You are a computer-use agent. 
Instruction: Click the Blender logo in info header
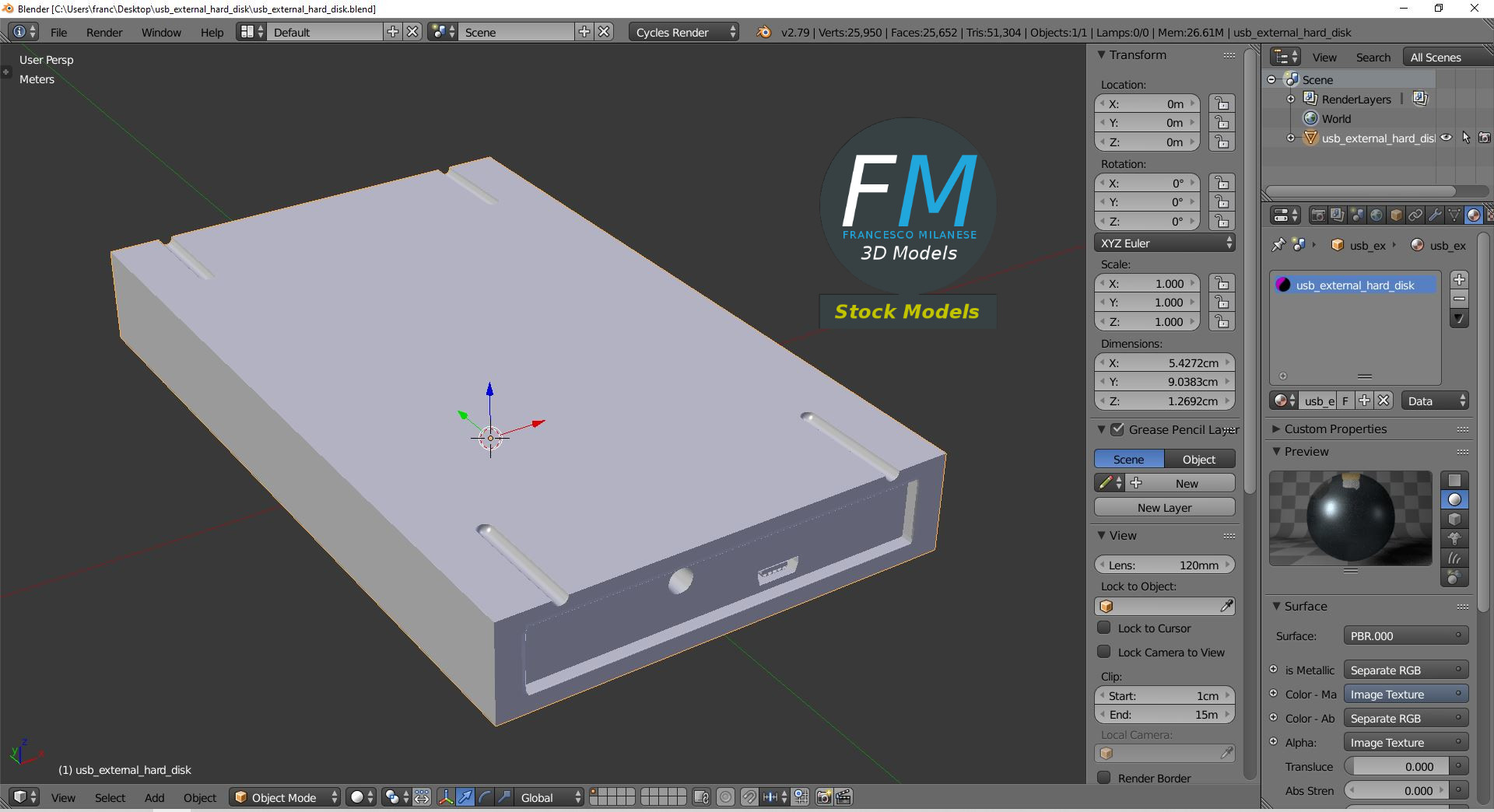[764, 32]
